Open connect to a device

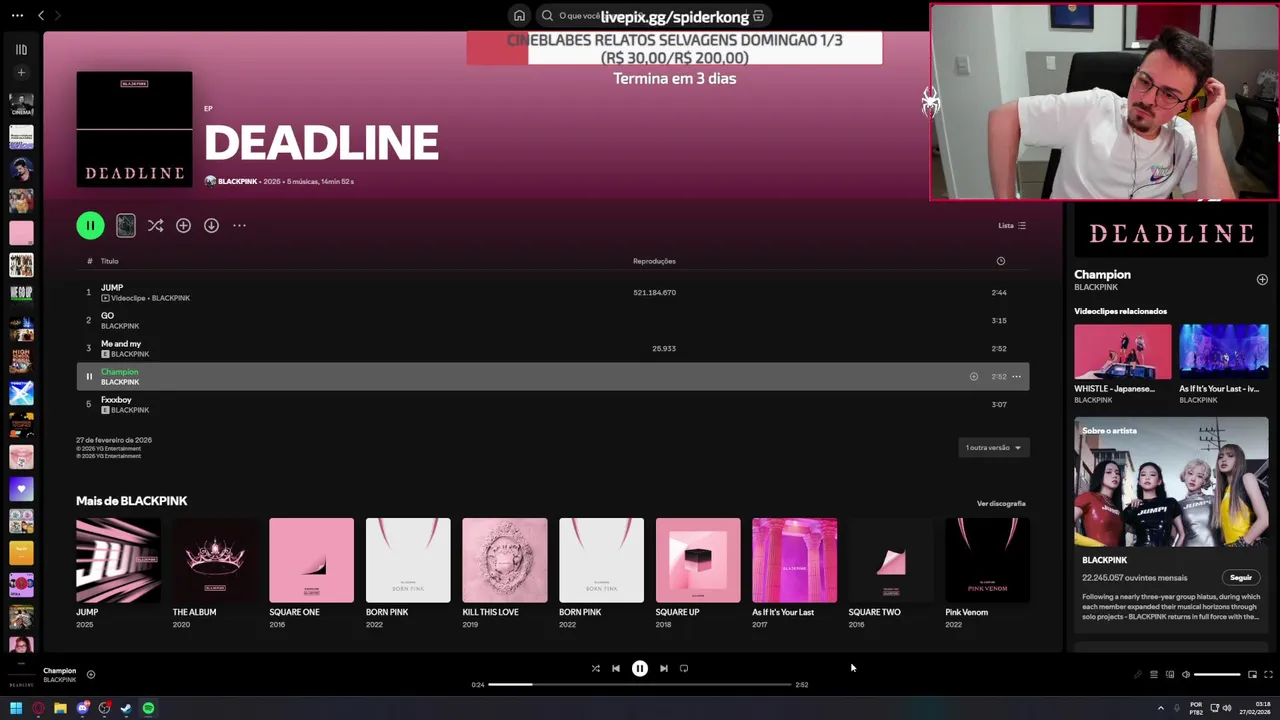click(x=1169, y=675)
